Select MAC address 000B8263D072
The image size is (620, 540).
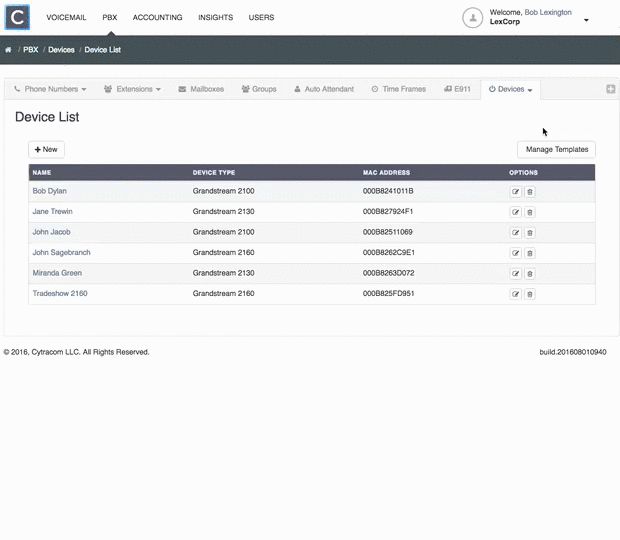(388, 273)
